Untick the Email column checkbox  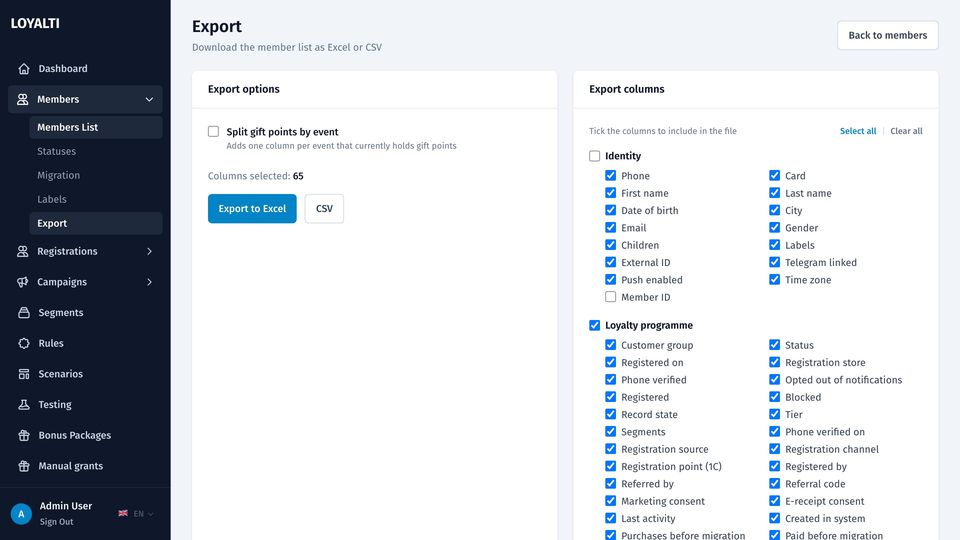tap(610, 227)
